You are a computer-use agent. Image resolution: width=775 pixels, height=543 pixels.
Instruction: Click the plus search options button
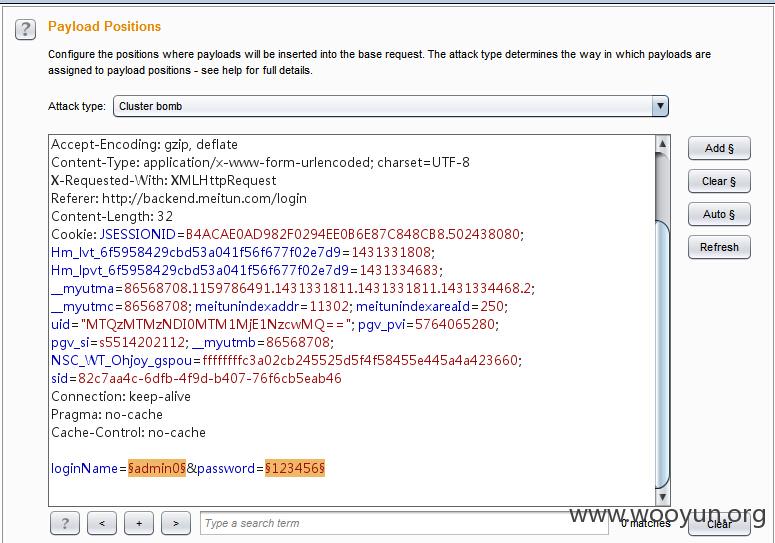(139, 523)
